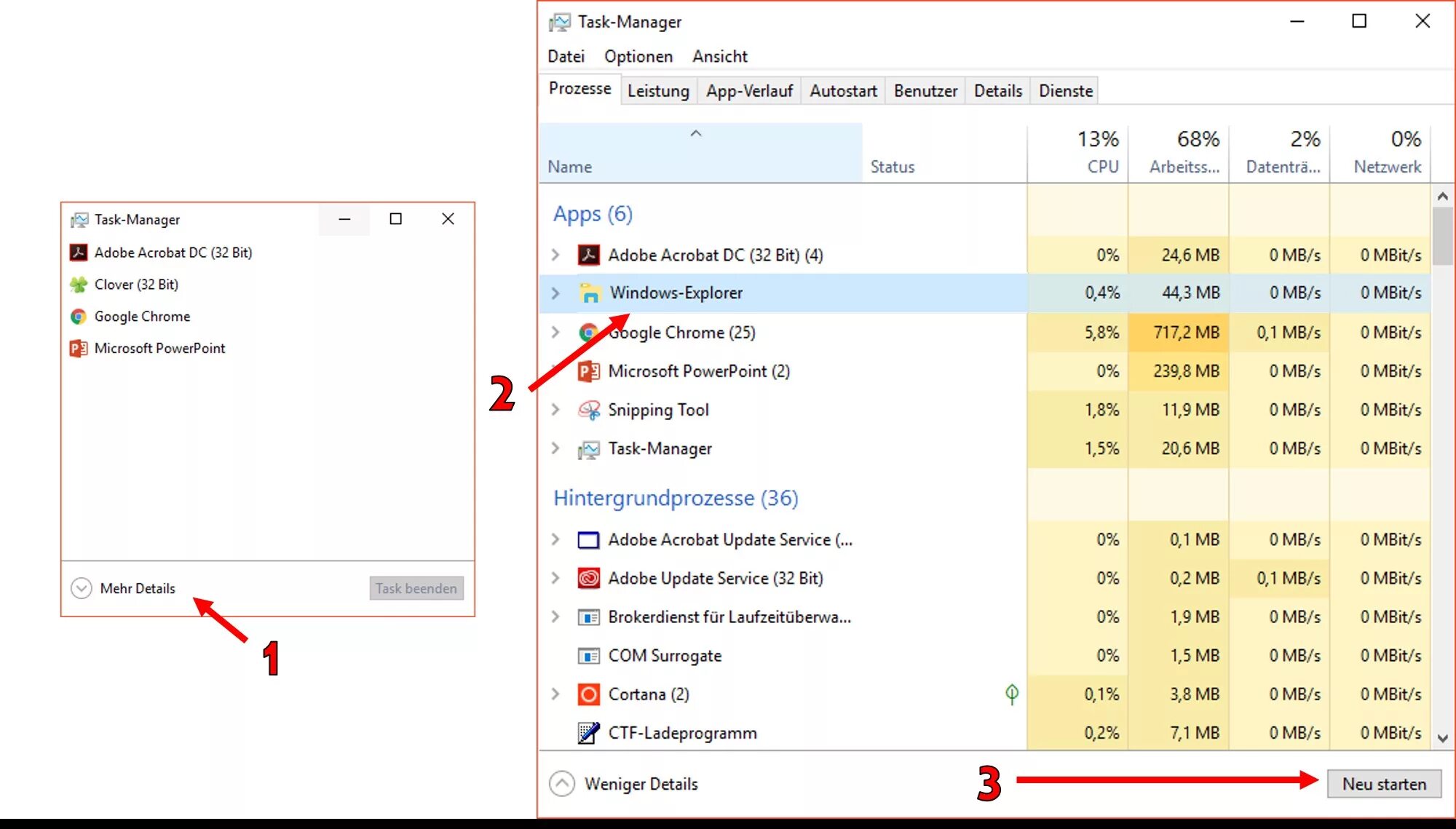The image size is (1456, 829).
Task: Click the Status column header
Action: 945,153
